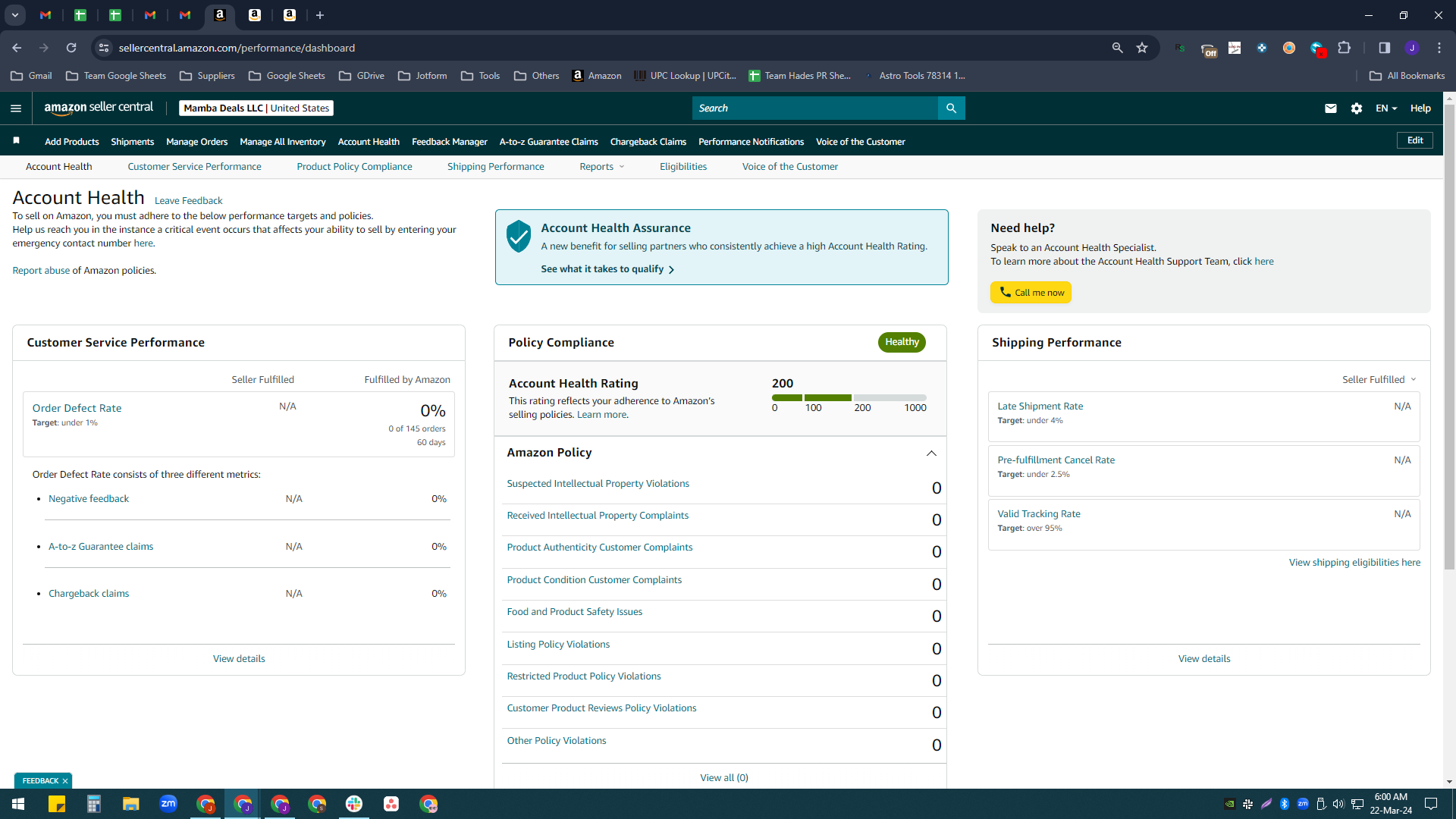Open the Windows Start menu
This screenshot has width=1456, height=819.
pyautogui.click(x=18, y=804)
